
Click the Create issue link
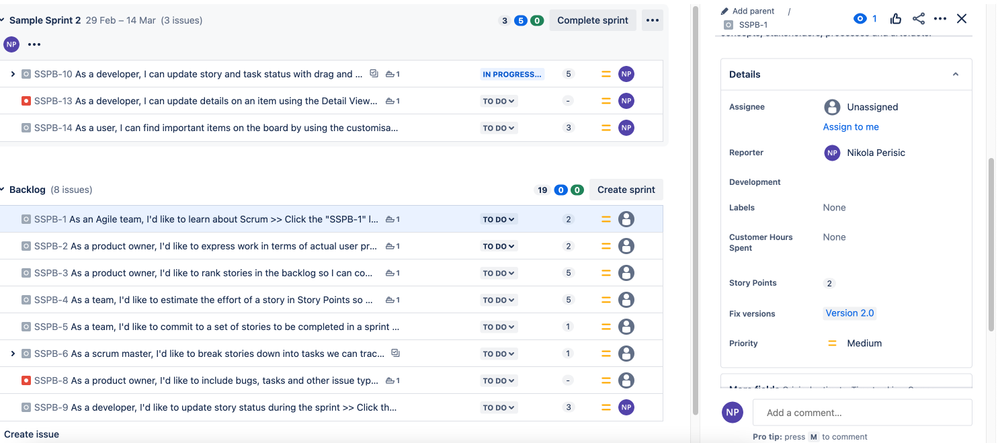(32, 434)
